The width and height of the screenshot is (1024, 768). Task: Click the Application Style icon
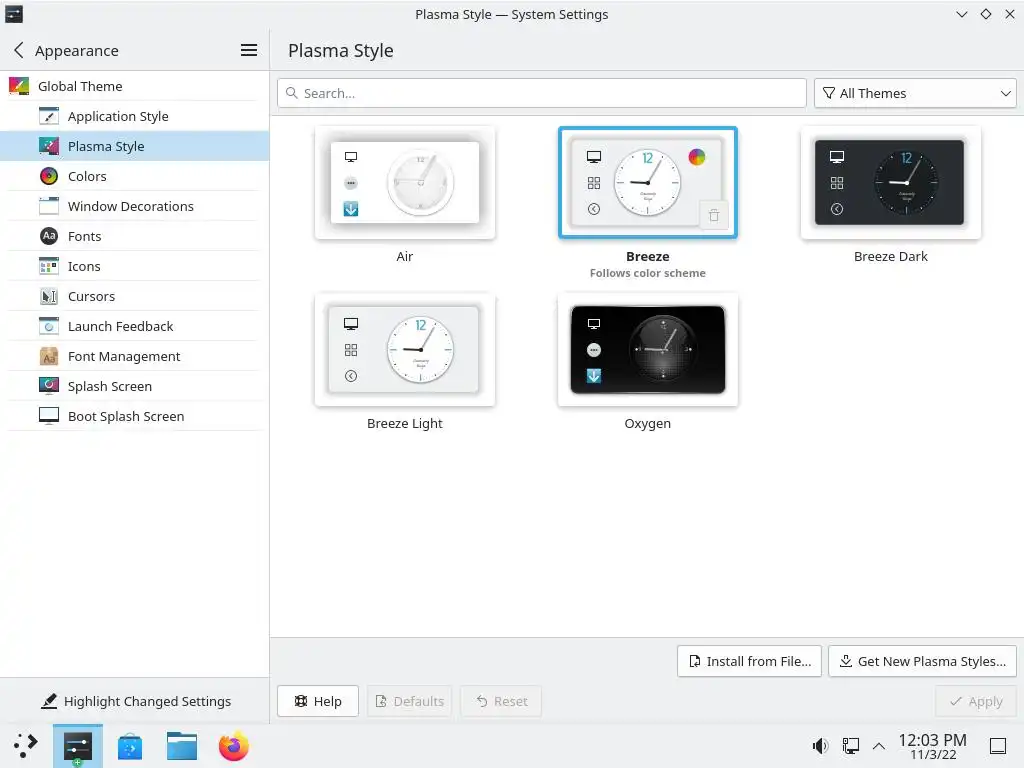point(49,116)
